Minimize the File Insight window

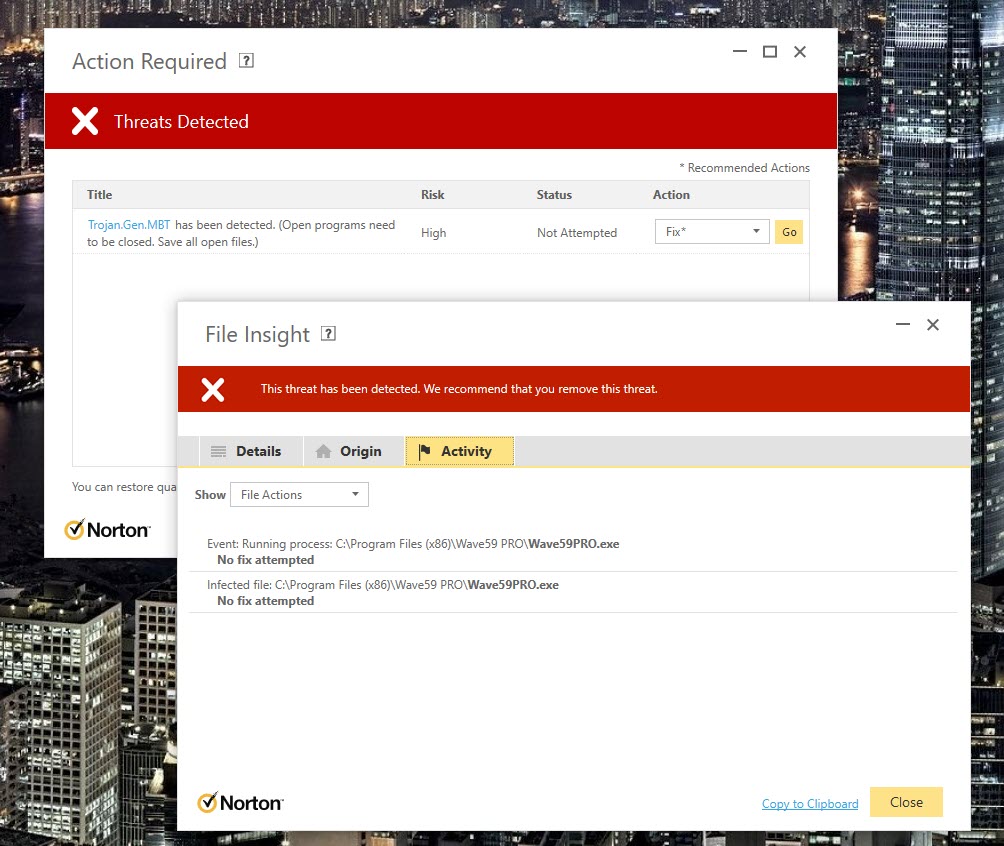point(903,324)
